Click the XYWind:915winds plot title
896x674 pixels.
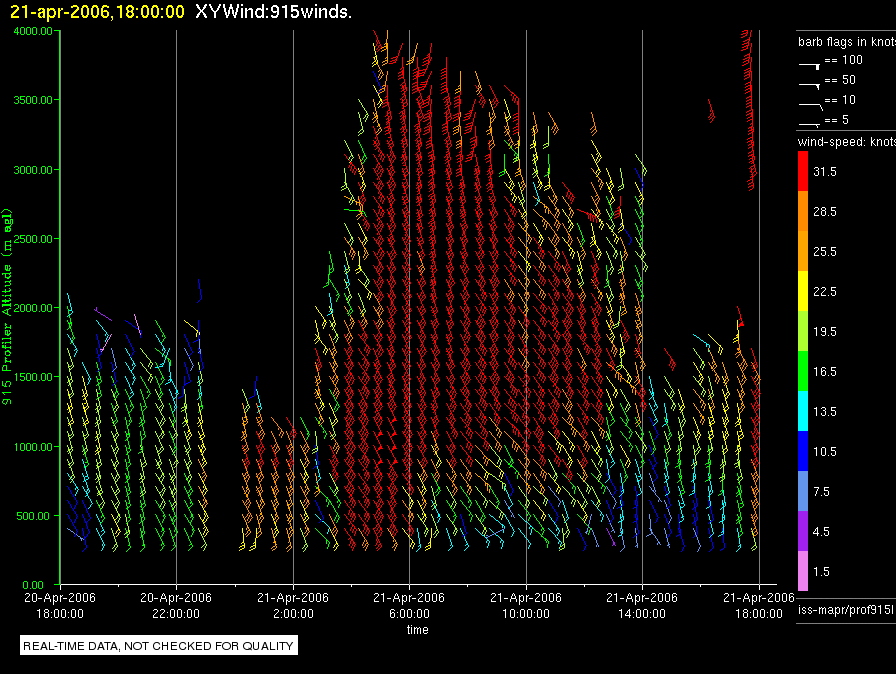coord(273,12)
